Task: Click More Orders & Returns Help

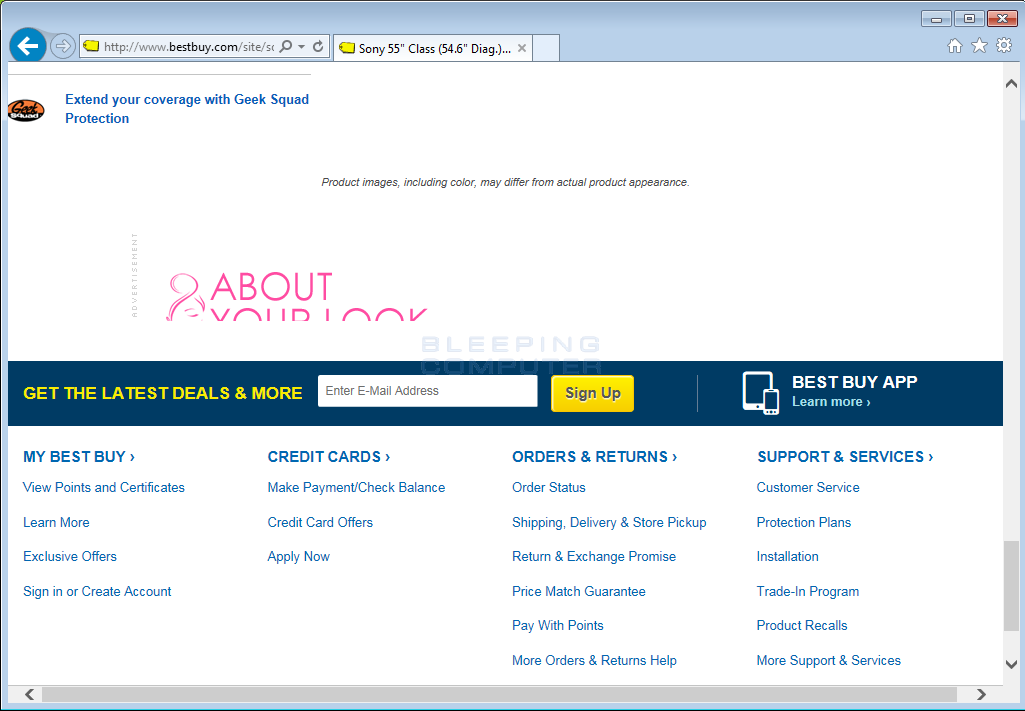Action: click(594, 661)
